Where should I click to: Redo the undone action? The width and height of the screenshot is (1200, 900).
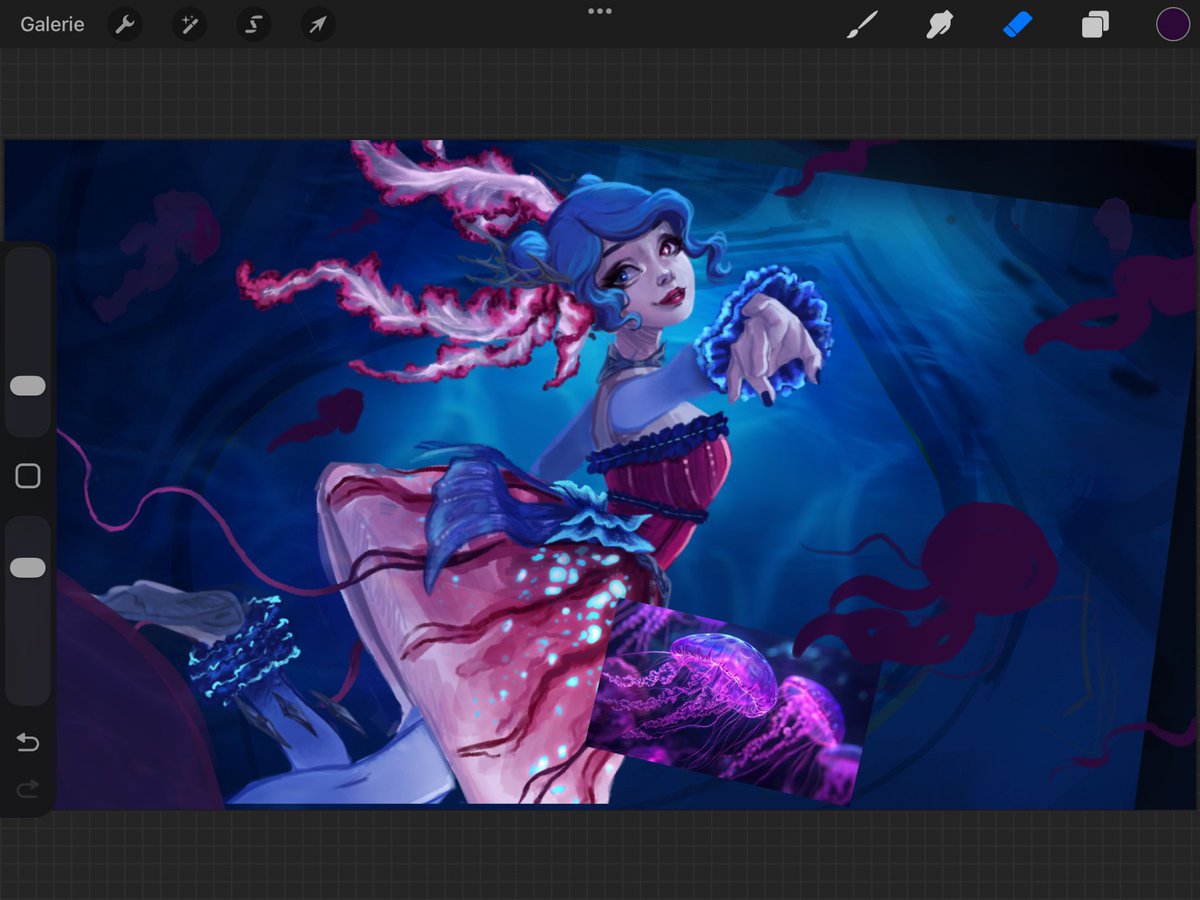coord(27,789)
